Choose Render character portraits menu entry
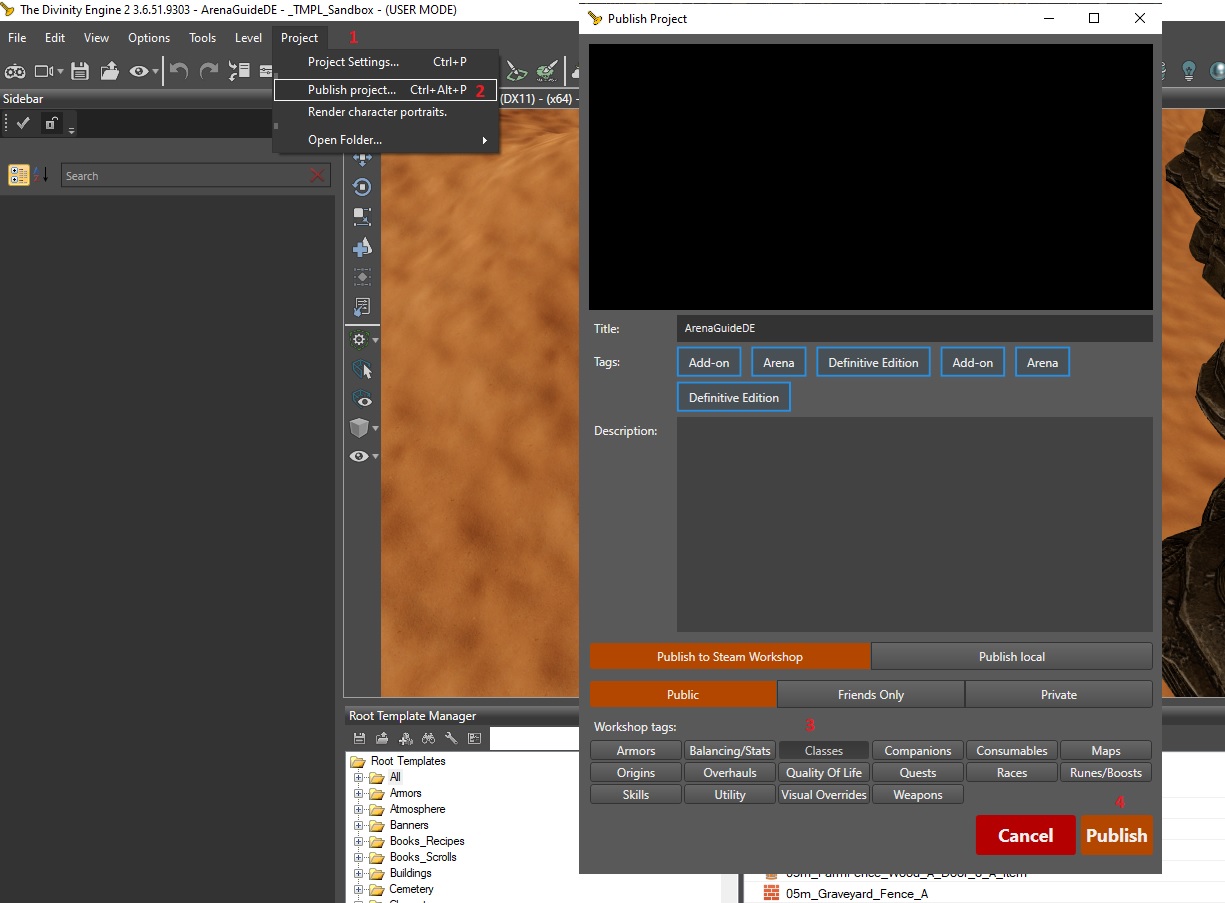The width and height of the screenshot is (1225, 903). (x=385, y=112)
